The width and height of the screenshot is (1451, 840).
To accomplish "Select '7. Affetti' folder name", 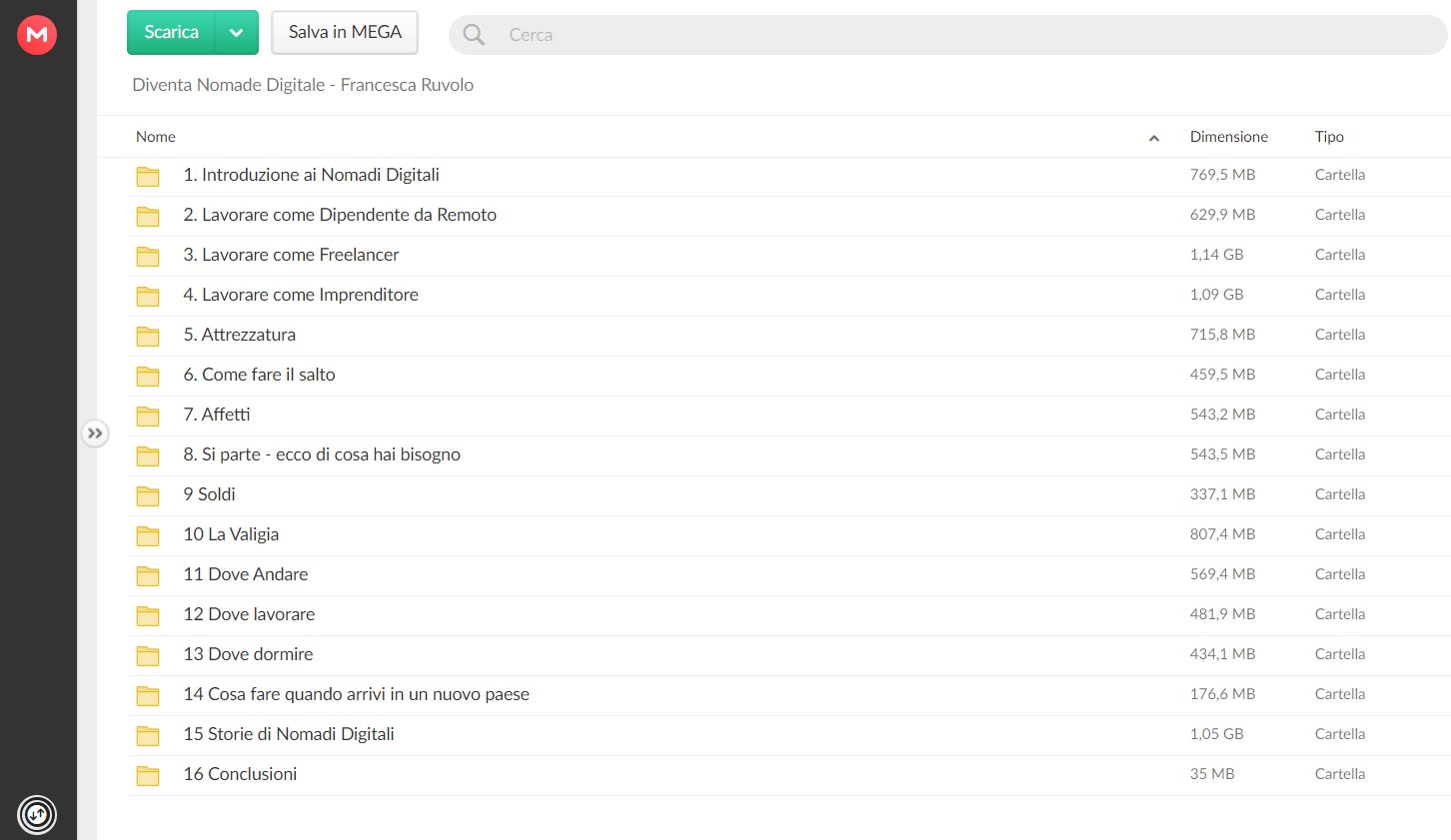I will click(x=217, y=415).
